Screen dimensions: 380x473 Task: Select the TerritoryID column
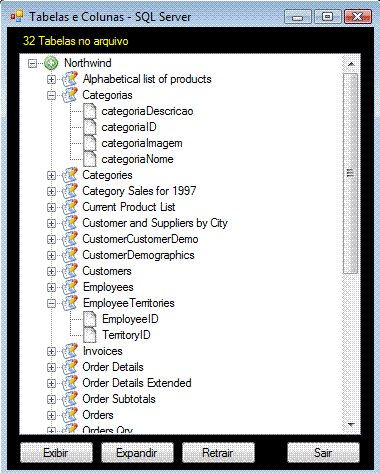tap(126, 335)
